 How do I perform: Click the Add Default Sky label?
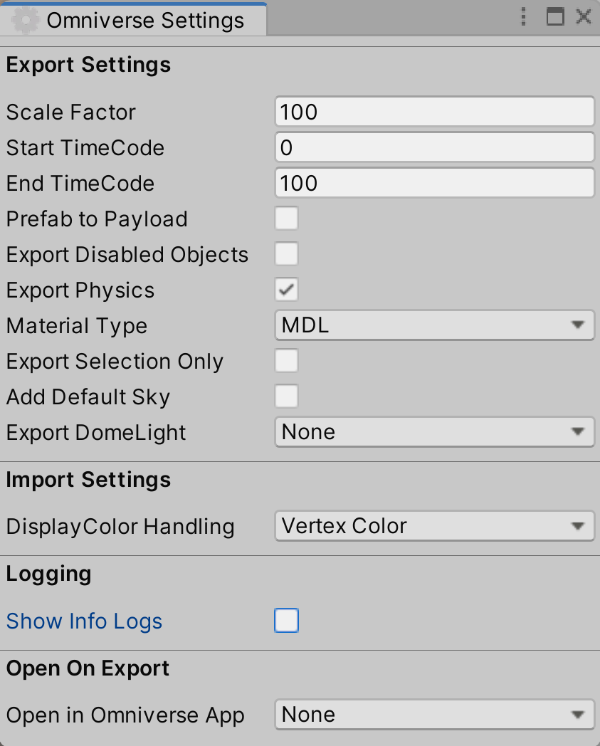click(88, 397)
